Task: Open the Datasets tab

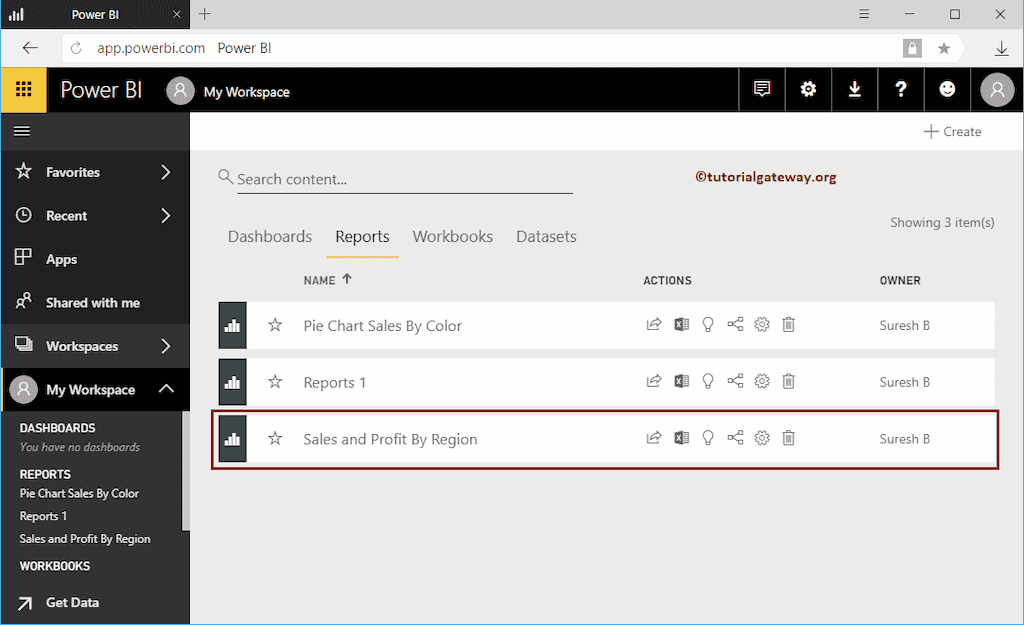Action: pyautogui.click(x=546, y=236)
